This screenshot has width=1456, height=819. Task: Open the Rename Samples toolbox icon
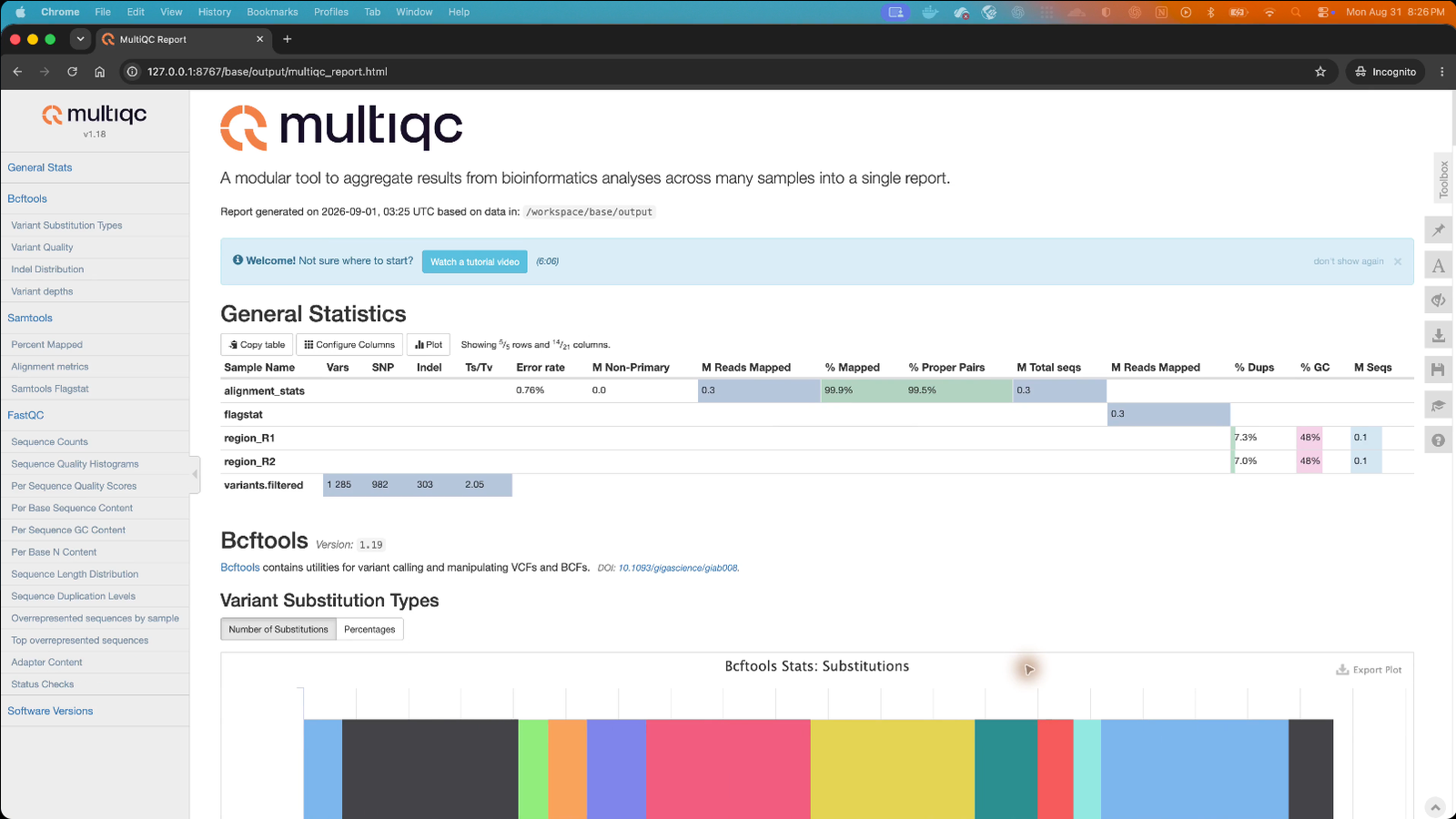click(x=1439, y=266)
